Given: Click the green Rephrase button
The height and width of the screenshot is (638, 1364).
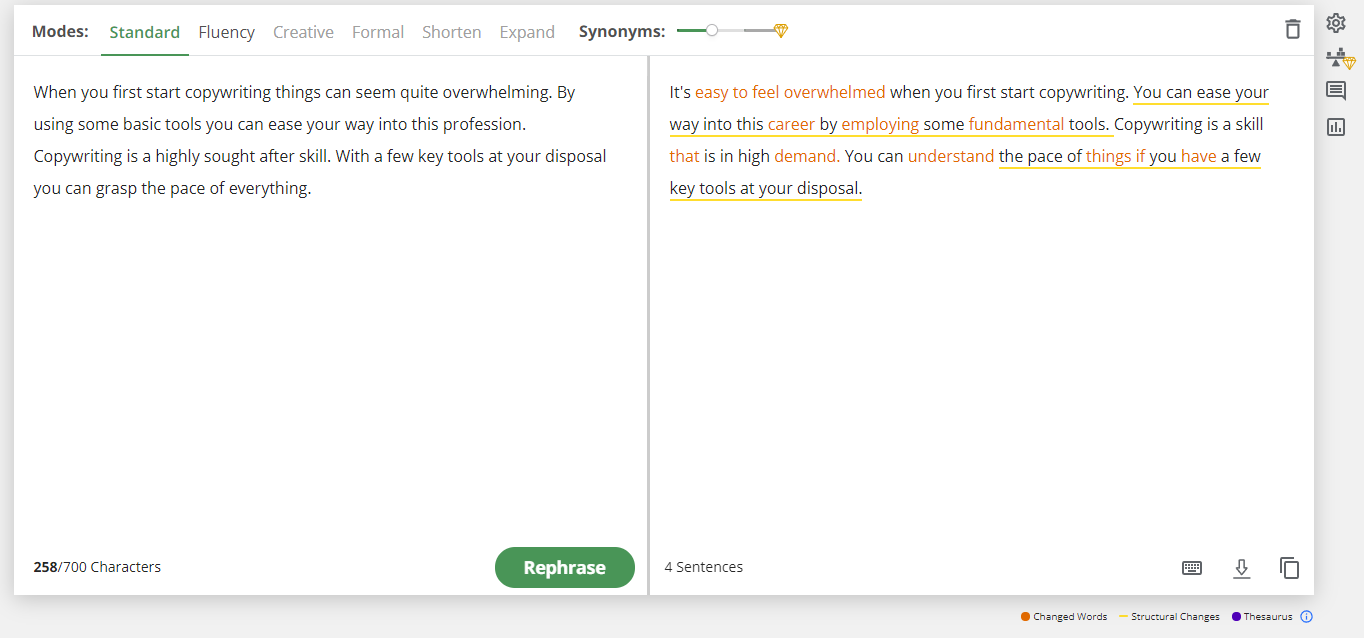Looking at the screenshot, I should 565,567.
